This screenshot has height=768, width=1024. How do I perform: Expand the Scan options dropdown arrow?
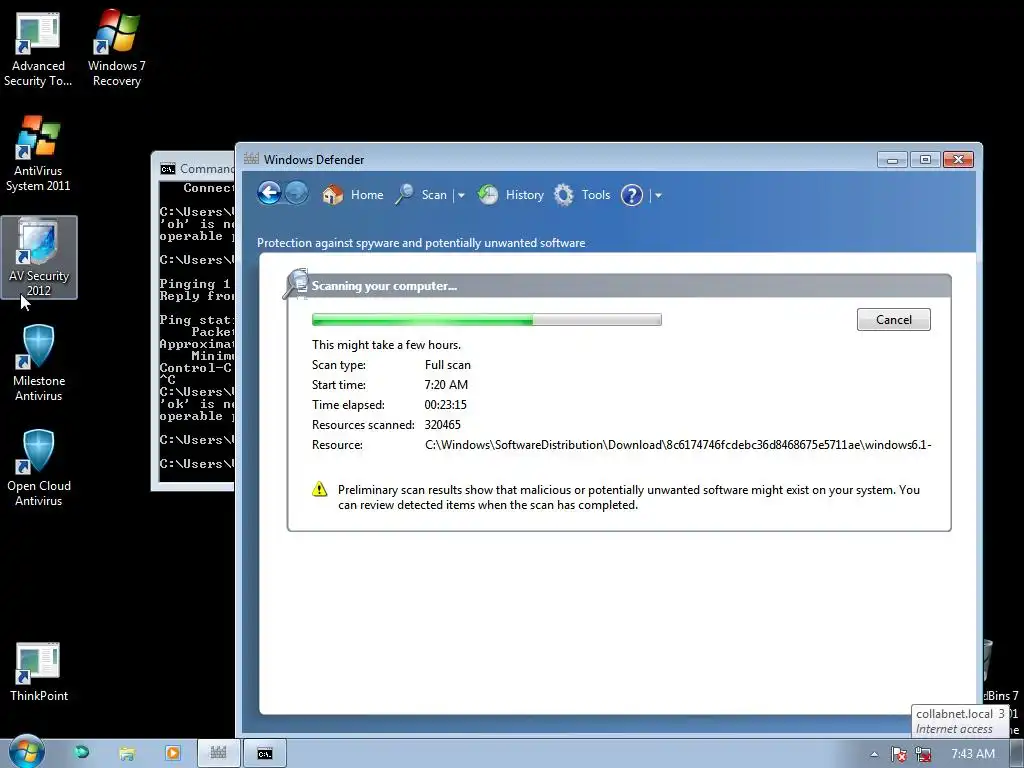(x=461, y=195)
